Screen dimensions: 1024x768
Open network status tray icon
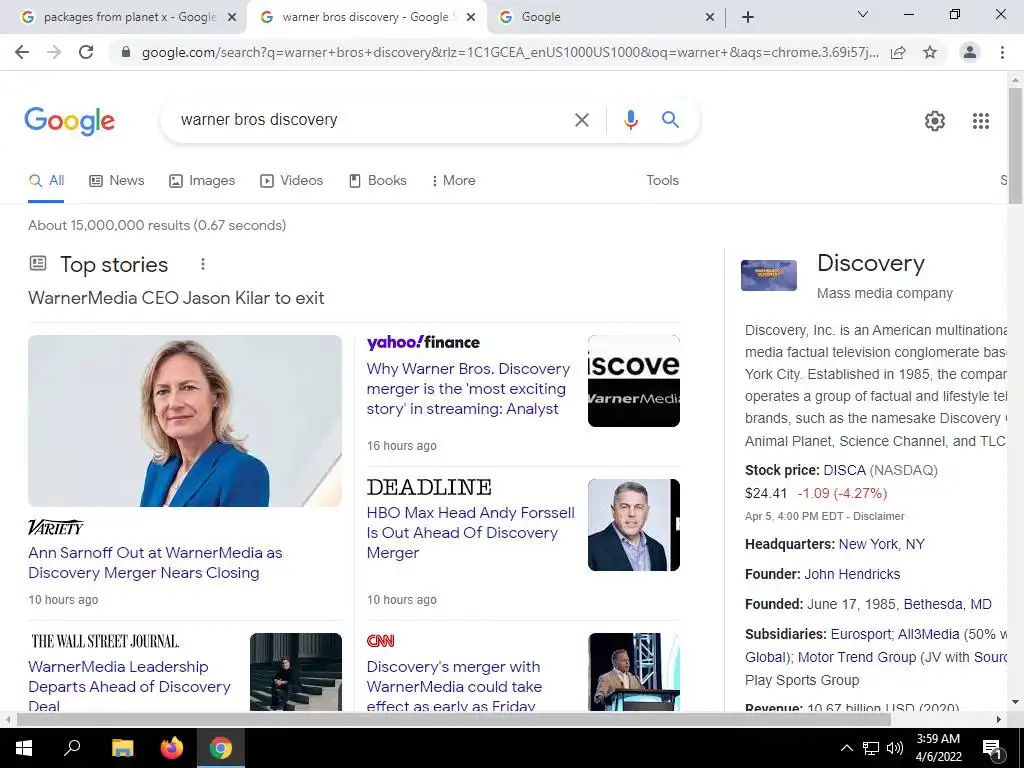click(x=871, y=748)
